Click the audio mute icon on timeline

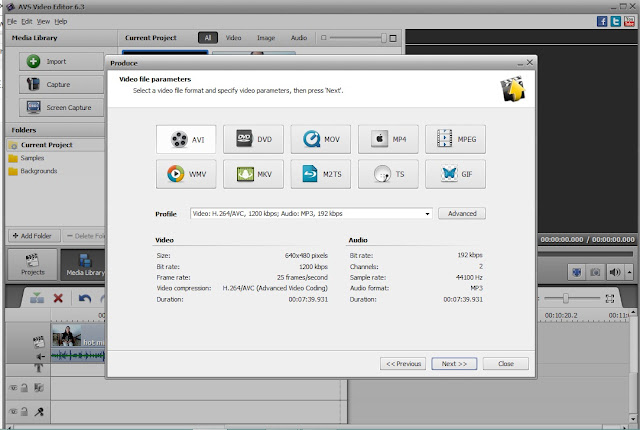click(40, 357)
